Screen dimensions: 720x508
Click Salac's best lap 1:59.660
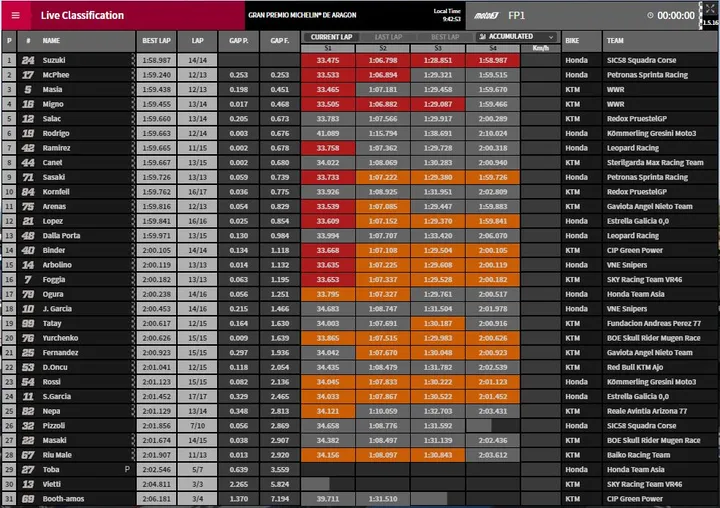point(156,119)
